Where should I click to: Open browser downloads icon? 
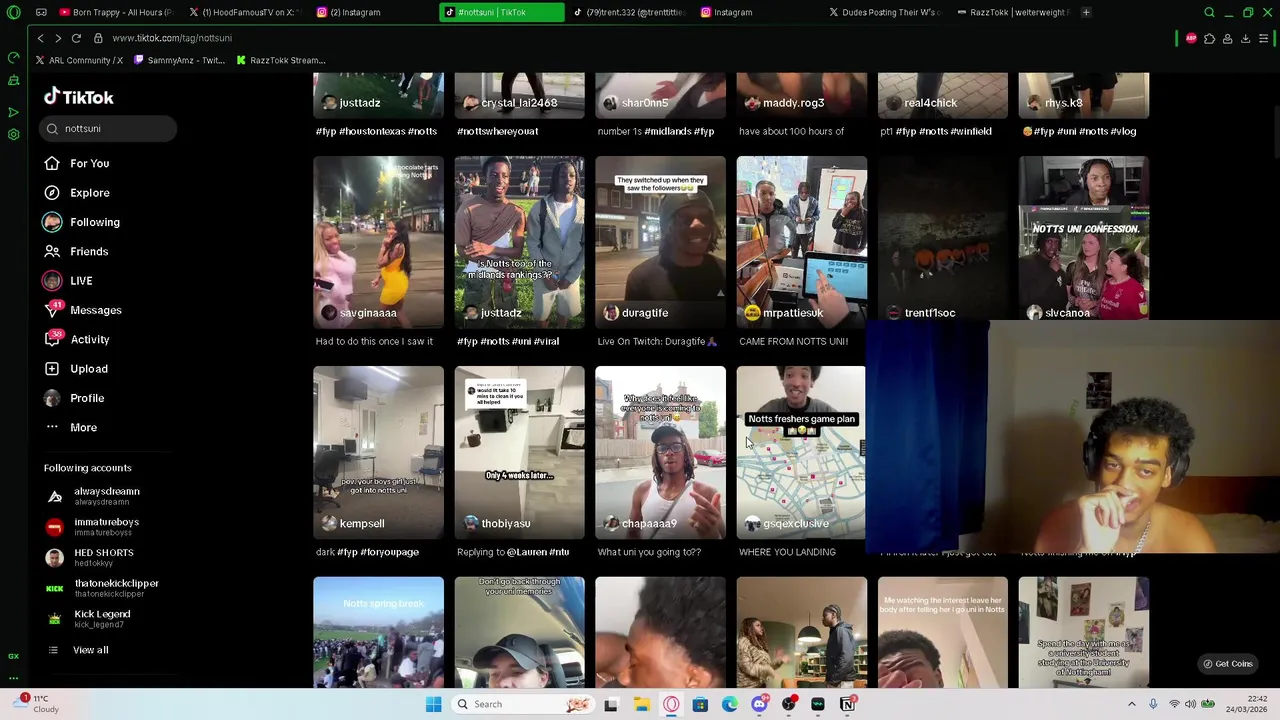(1245, 38)
